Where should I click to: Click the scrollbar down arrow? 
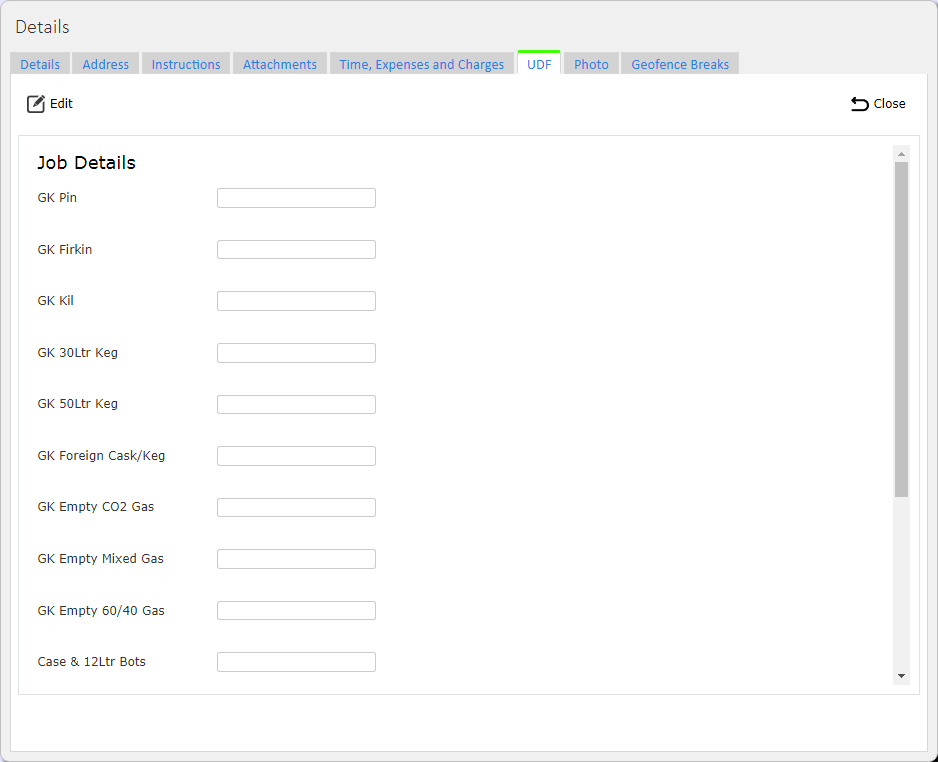click(x=901, y=676)
